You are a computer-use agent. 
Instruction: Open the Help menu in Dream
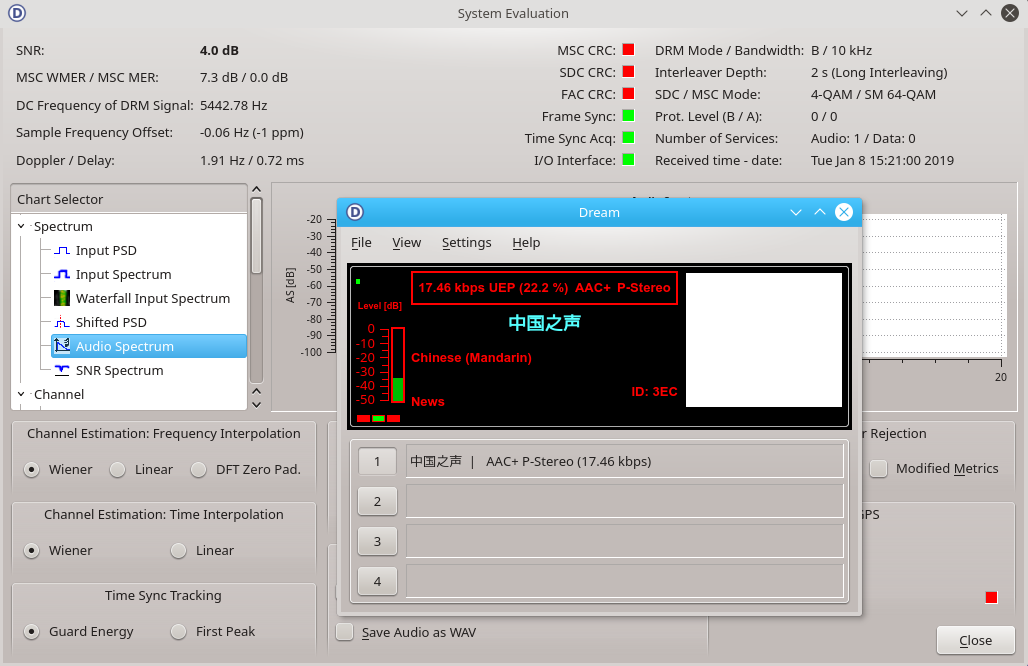coord(526,243)
